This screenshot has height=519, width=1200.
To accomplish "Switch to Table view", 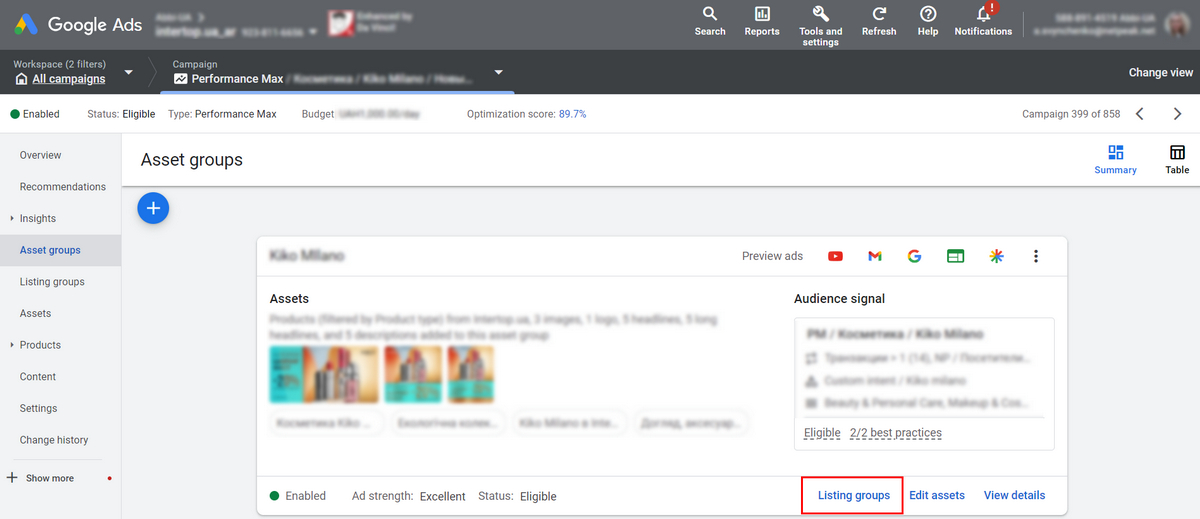I will click(x=1177, y=160).
